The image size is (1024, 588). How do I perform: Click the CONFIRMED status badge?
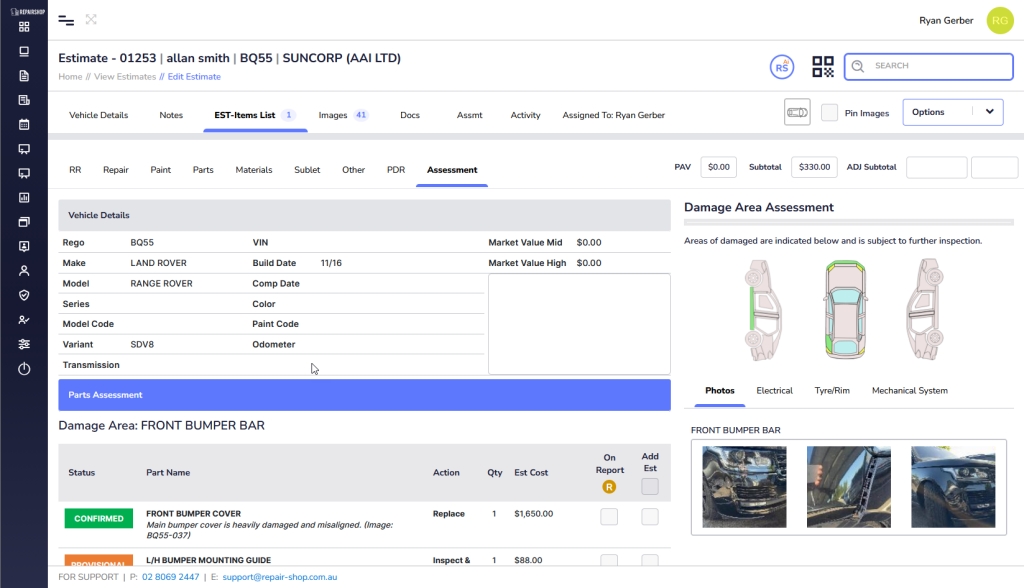click(x=99, y=518)
